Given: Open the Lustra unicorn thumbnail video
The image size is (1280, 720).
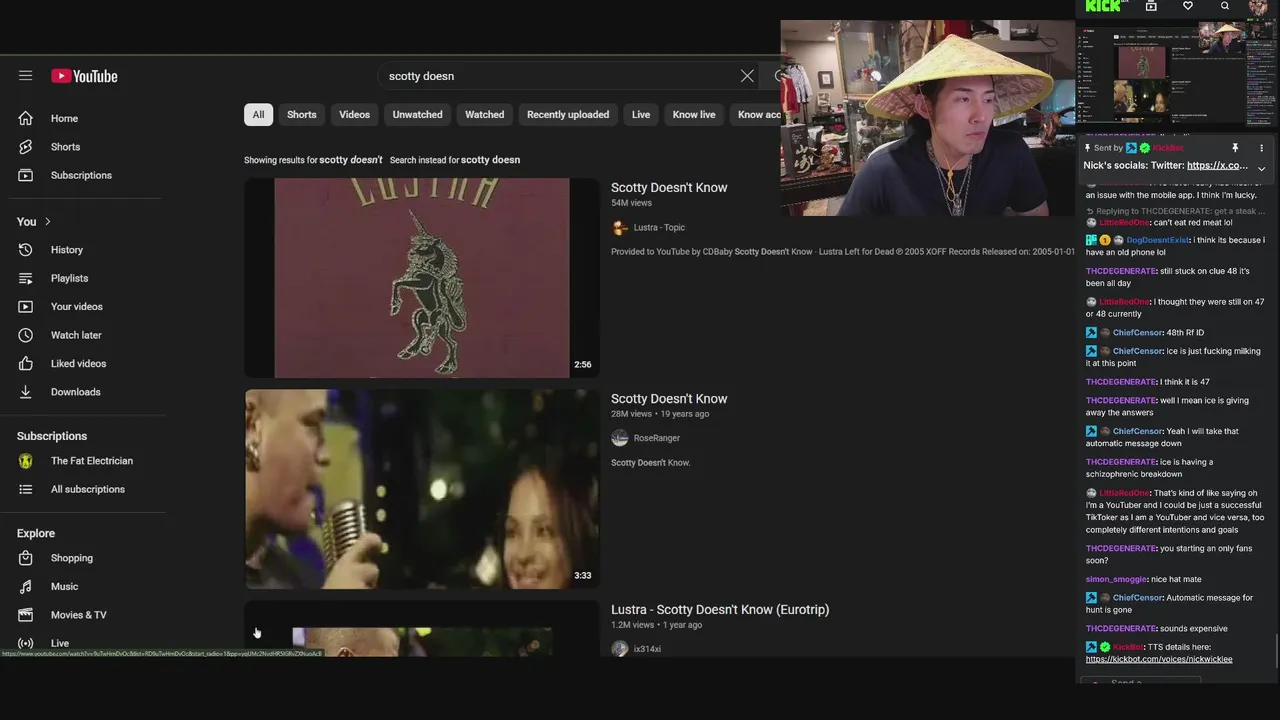Looking at the screenshot, I should coord(422,278).
